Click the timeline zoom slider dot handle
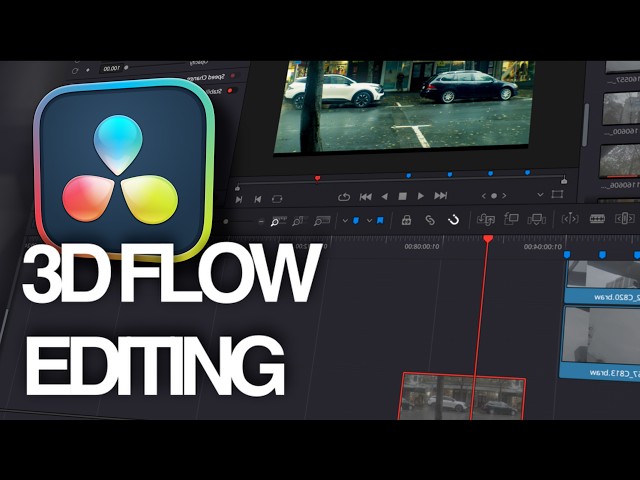This screenshot has height=480, width=640. coord(226,222)
